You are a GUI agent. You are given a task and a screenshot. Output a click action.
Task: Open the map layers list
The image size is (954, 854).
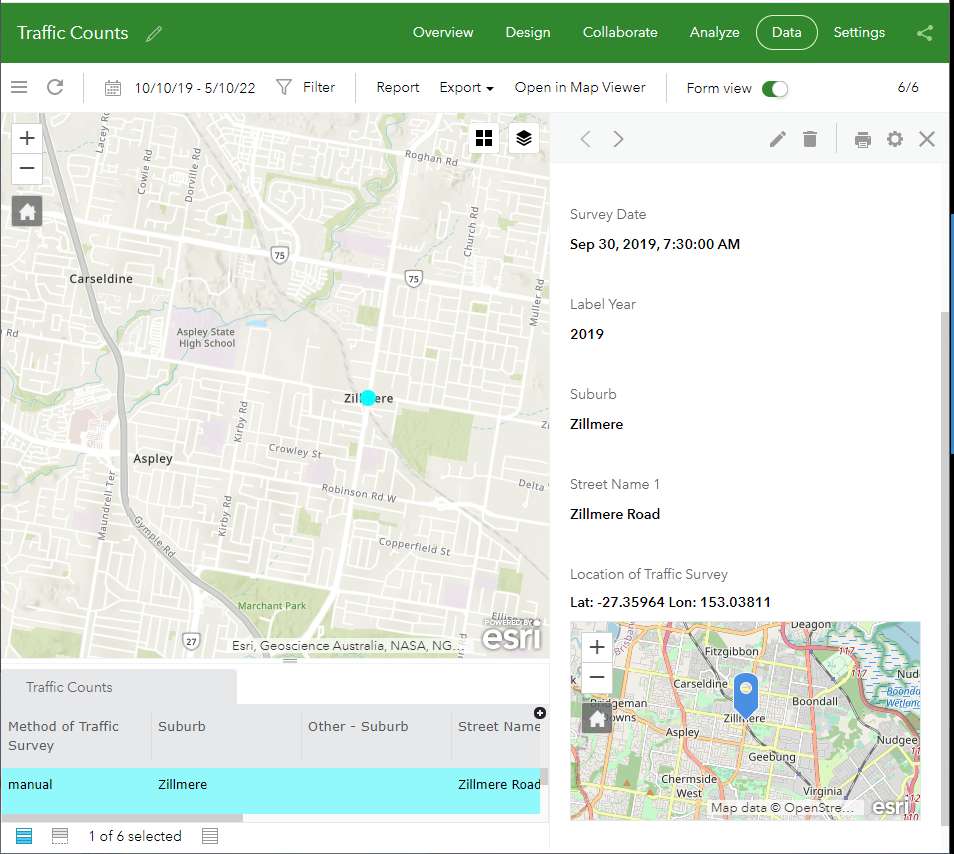(x=524, y=138)
